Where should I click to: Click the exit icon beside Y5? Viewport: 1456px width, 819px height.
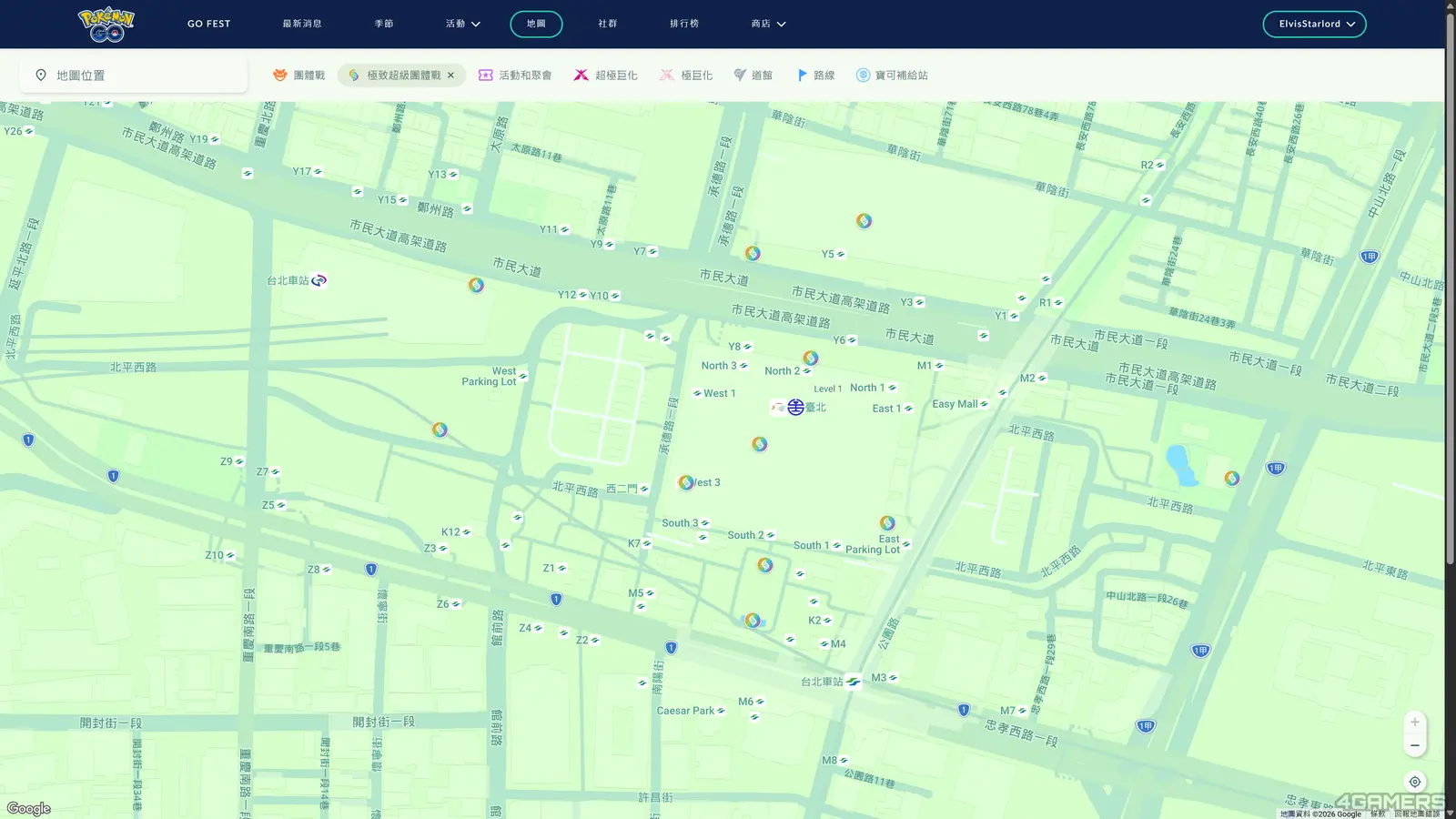840,255
